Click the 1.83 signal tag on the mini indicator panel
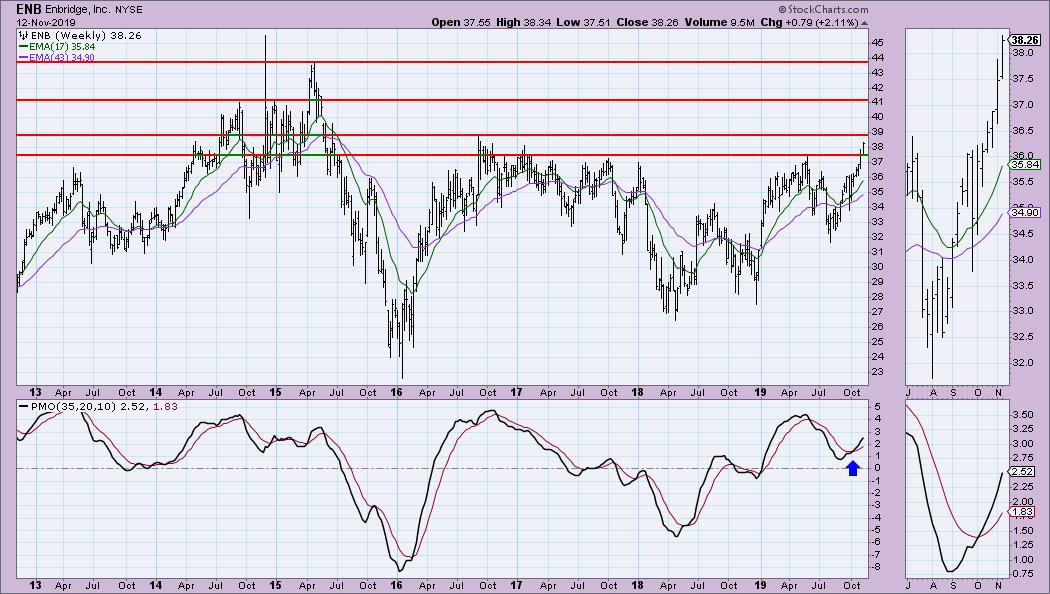The width and height of the screenshot is (1050, 594). [x=1023, y=512]
